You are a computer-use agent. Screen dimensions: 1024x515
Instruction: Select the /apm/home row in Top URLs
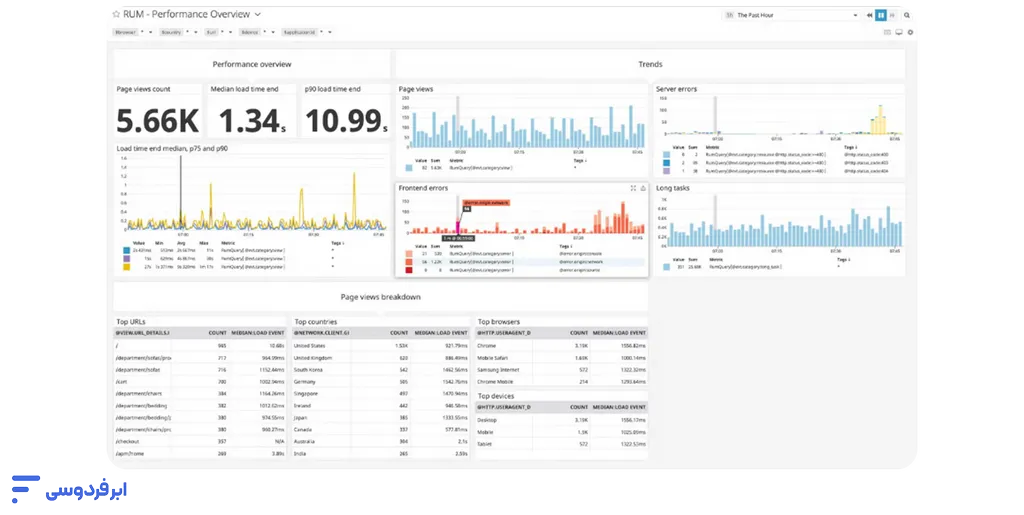click(200, 454)
